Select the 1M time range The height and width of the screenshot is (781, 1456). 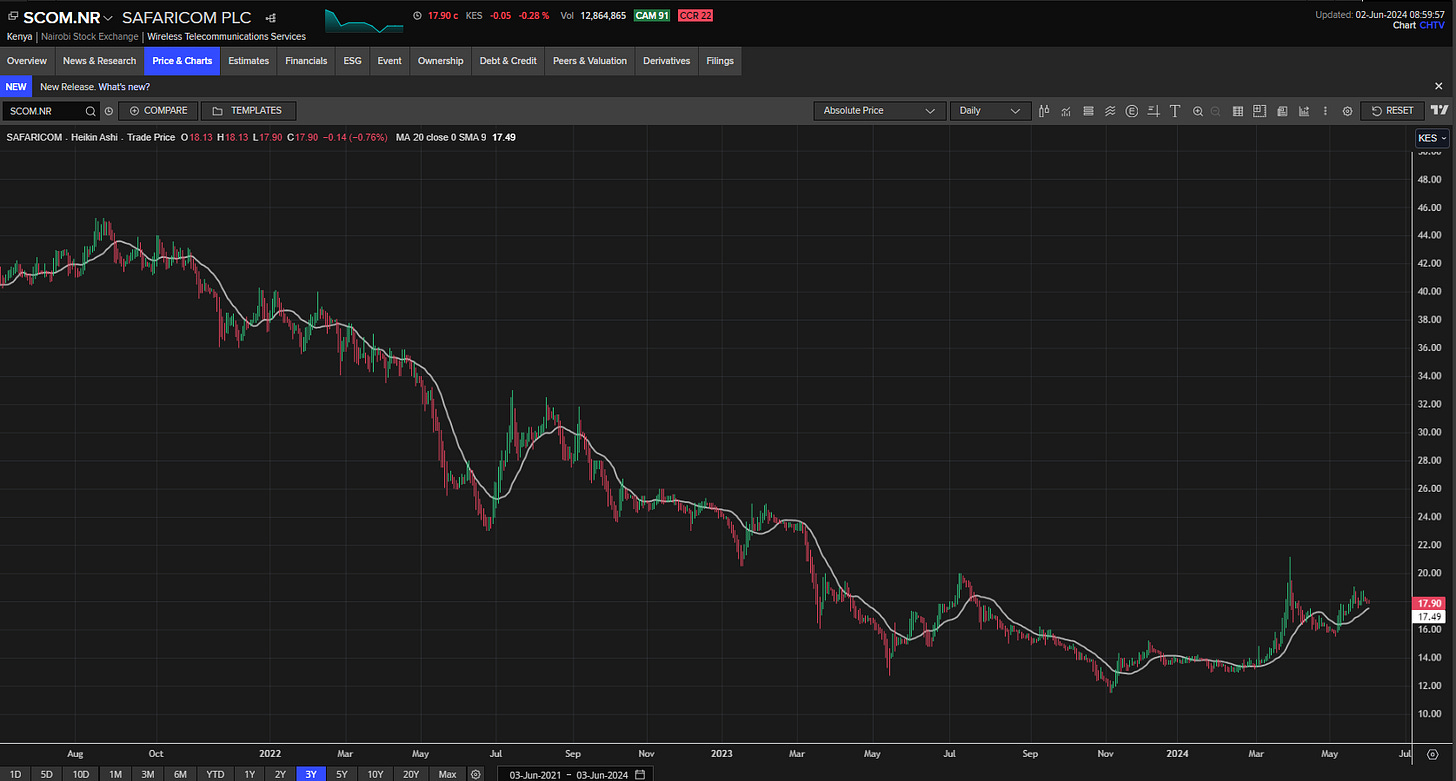point(115,774)
